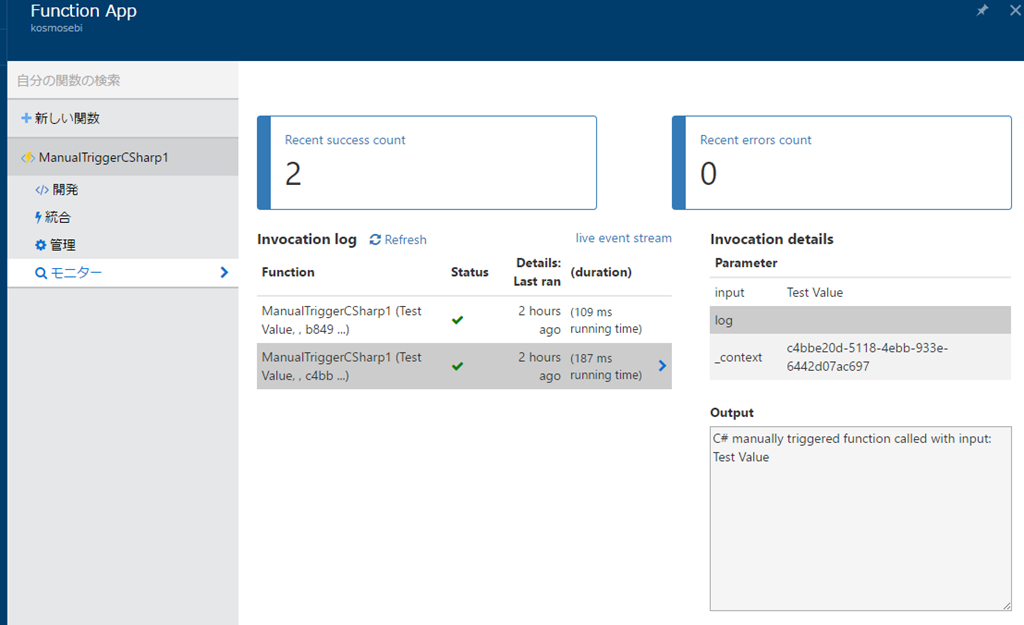Screen dimensions: 1024x625
Task: Click the code icon beside 開発
Action: 41,190
